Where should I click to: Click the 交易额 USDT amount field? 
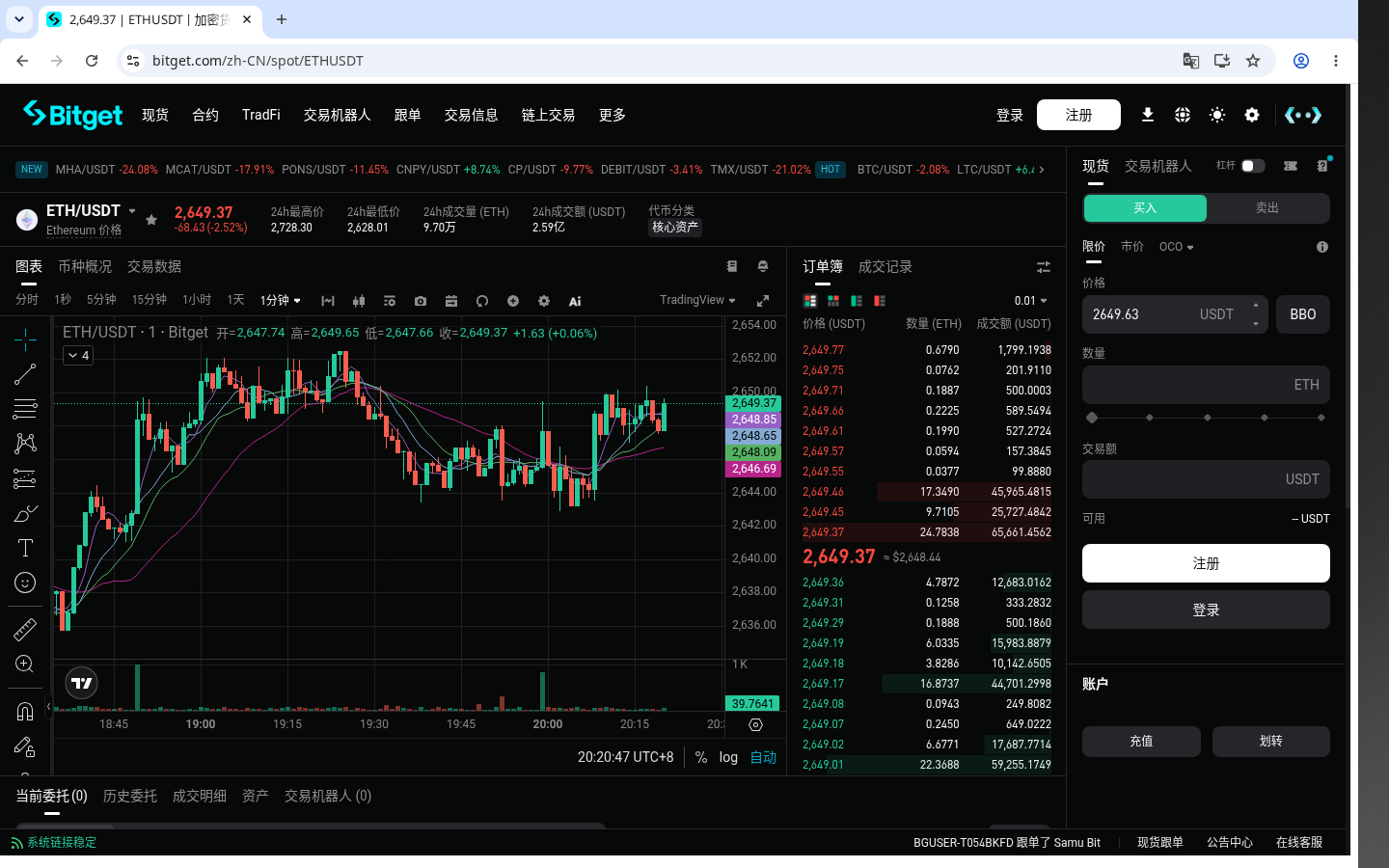tap(1206, 479)
